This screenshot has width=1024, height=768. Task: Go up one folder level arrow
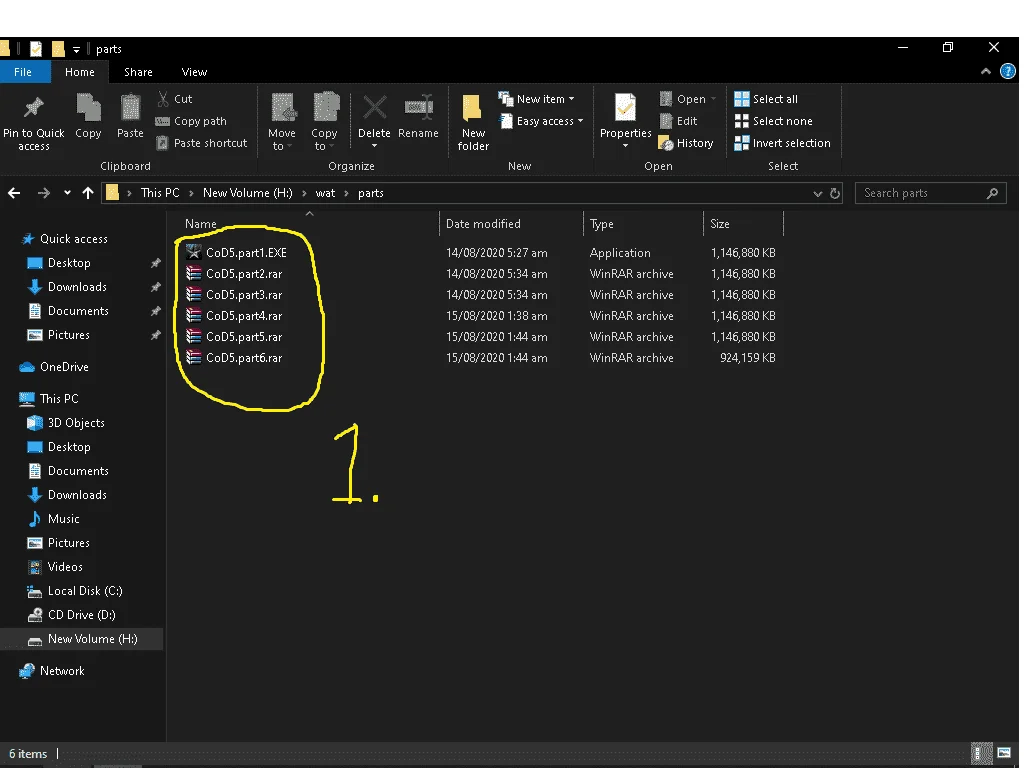tap(88, 193)
